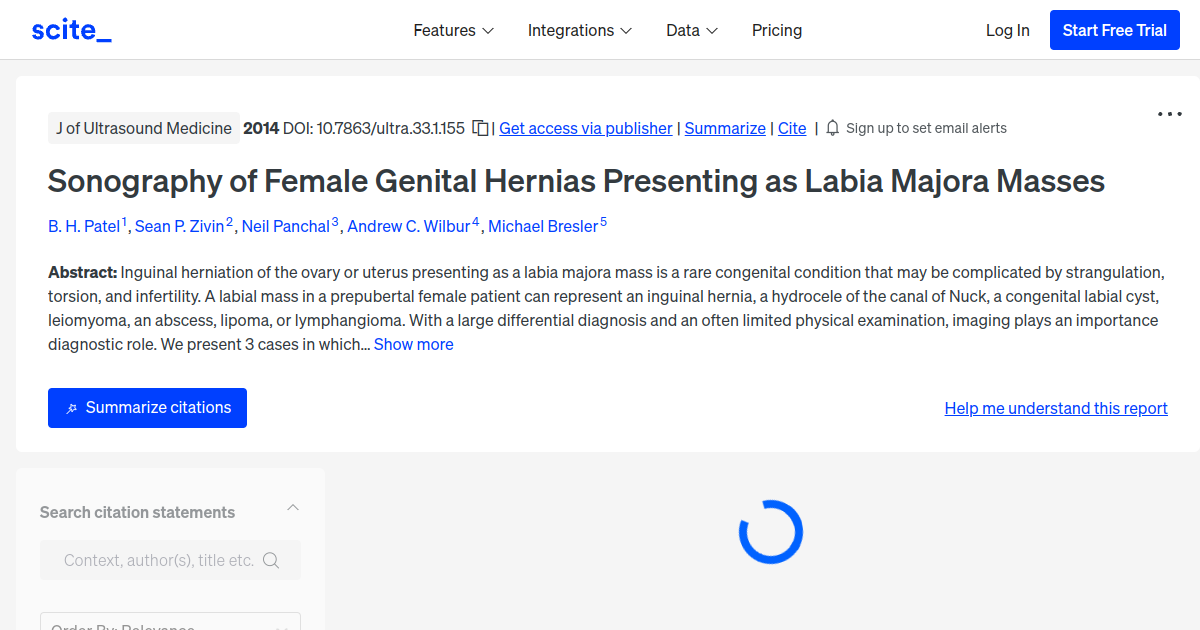1200x630 pixels.
Task: Expand the Data menu
Action: [x=692, y=30]
